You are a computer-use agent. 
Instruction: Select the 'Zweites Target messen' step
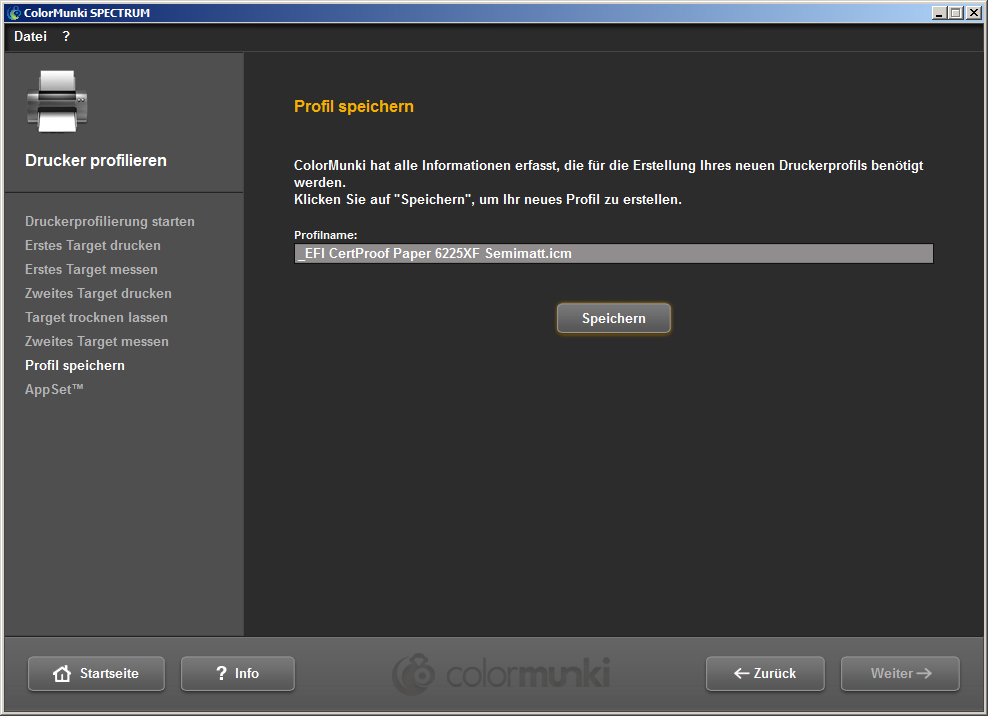(x=97, y=341)
